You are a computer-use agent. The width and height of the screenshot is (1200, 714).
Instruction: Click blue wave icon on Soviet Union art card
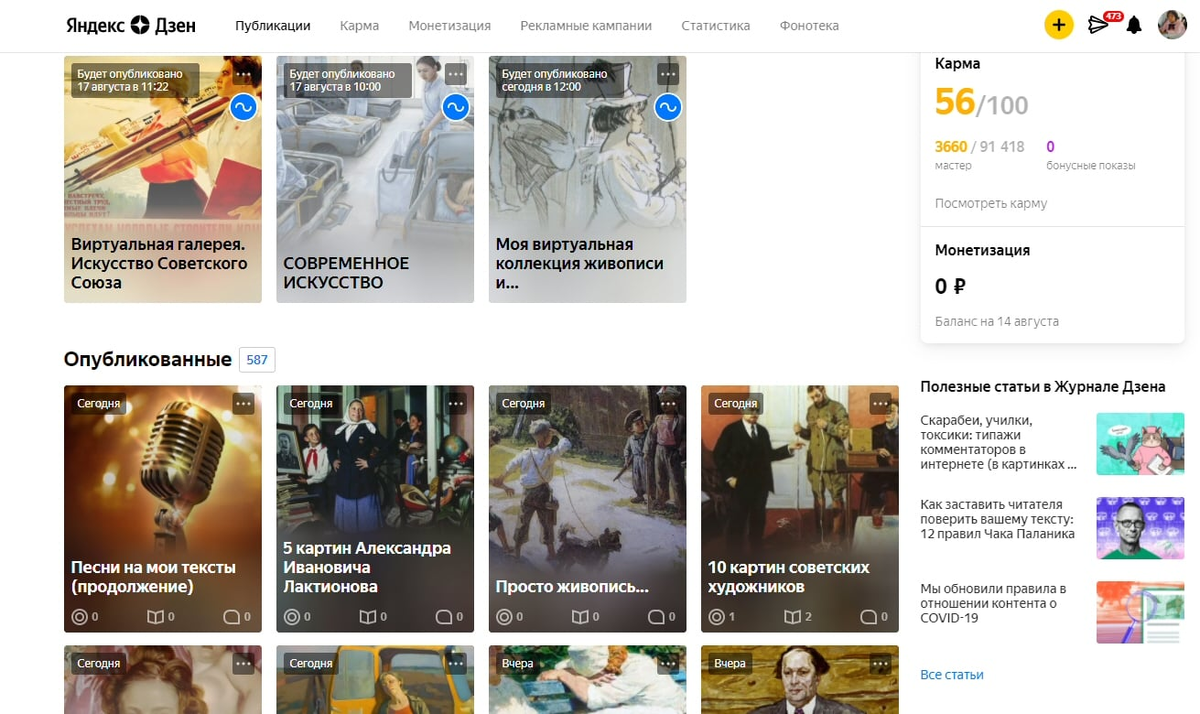[243, 107]
